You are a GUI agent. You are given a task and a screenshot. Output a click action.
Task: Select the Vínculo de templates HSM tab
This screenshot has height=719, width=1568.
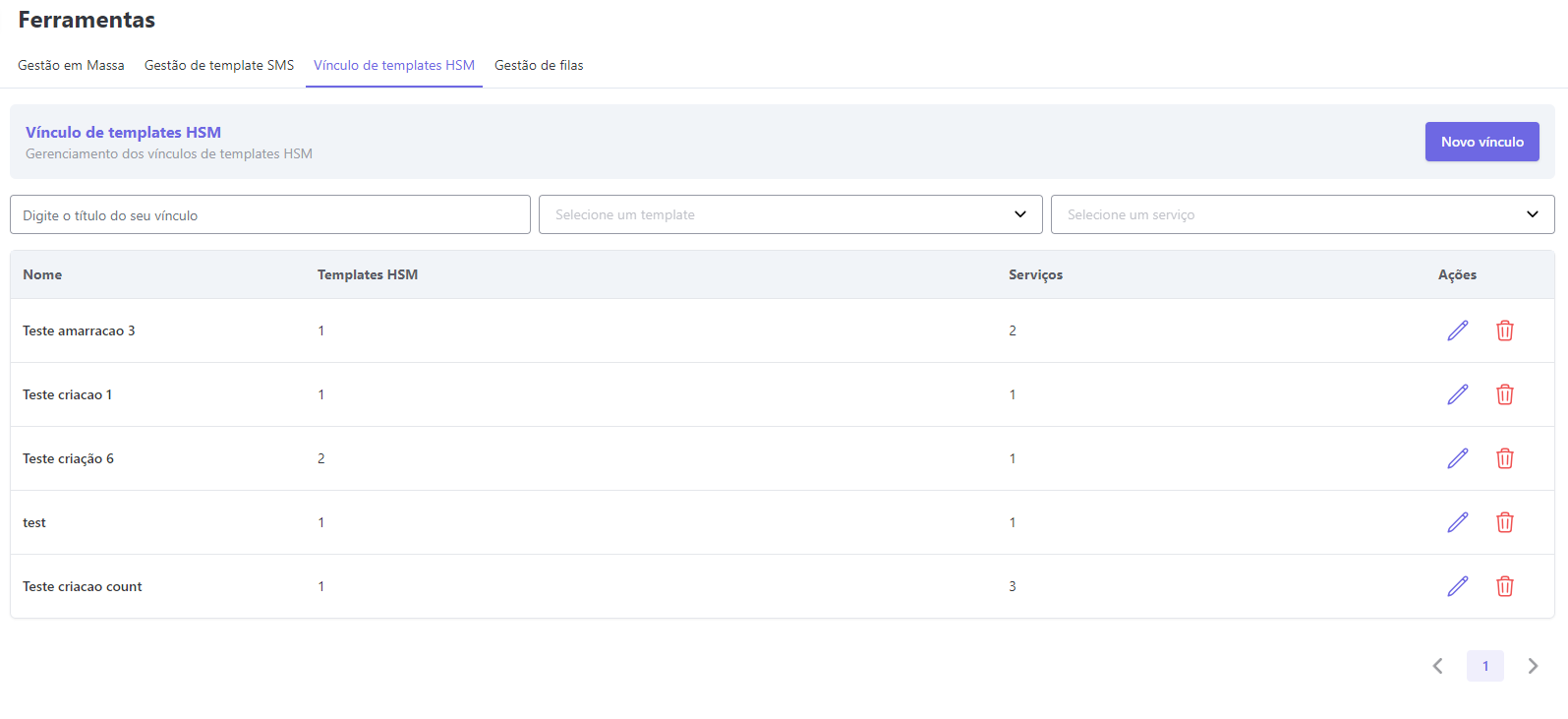(394, 65)
